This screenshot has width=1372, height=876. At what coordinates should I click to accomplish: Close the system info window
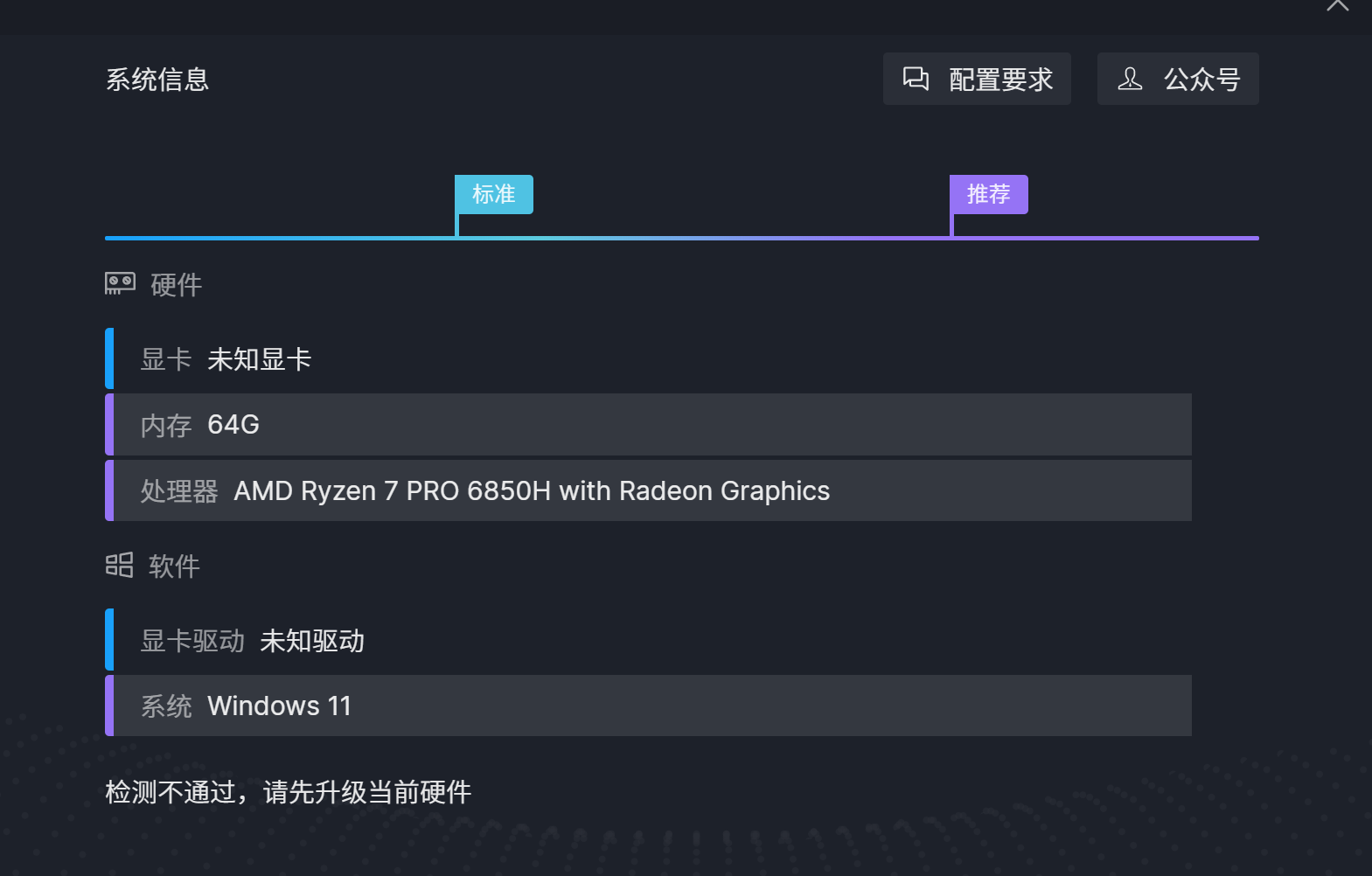pos(1337,5)
